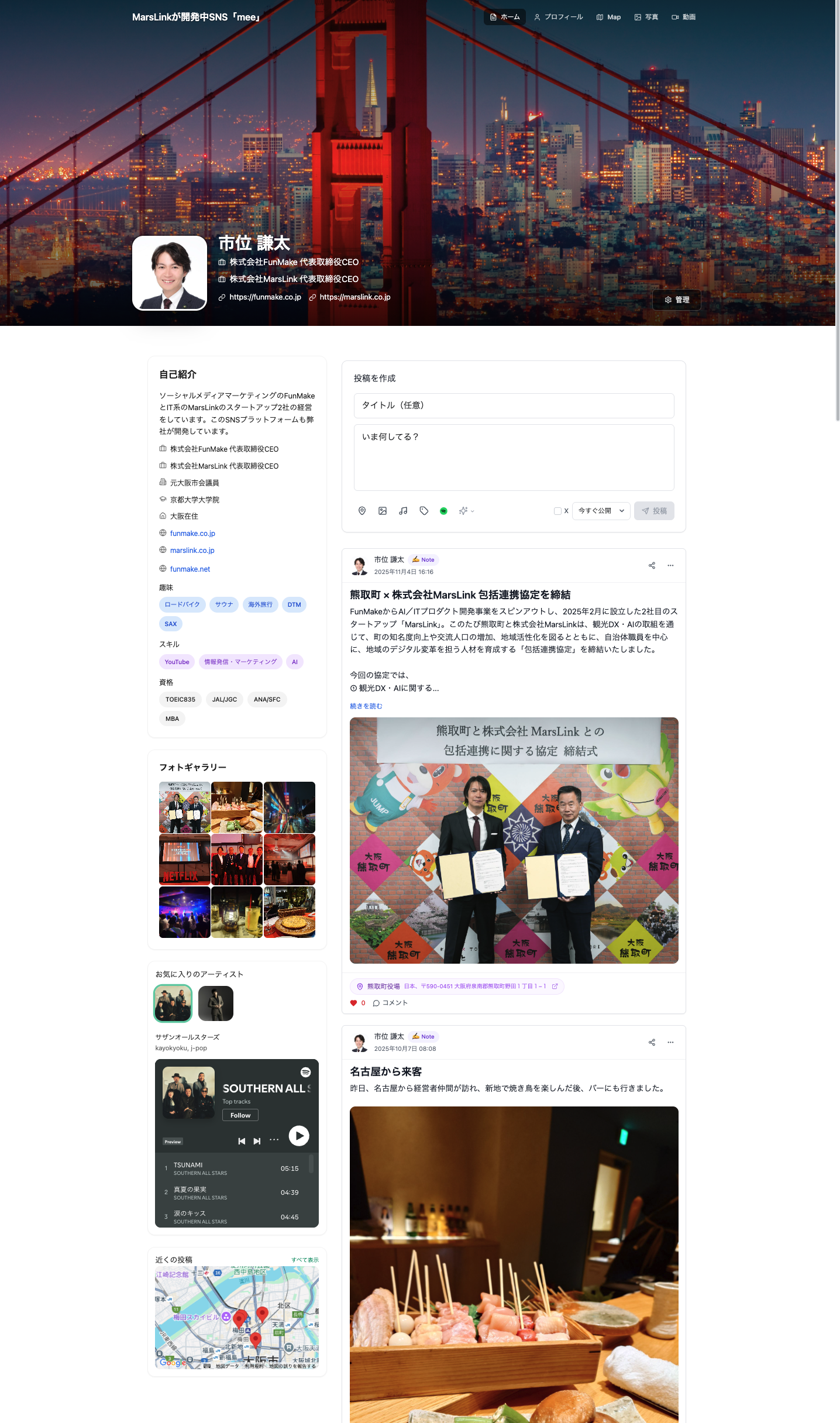
Task: Open the gallery photo of signing ceremony
Action: (184, 807)
